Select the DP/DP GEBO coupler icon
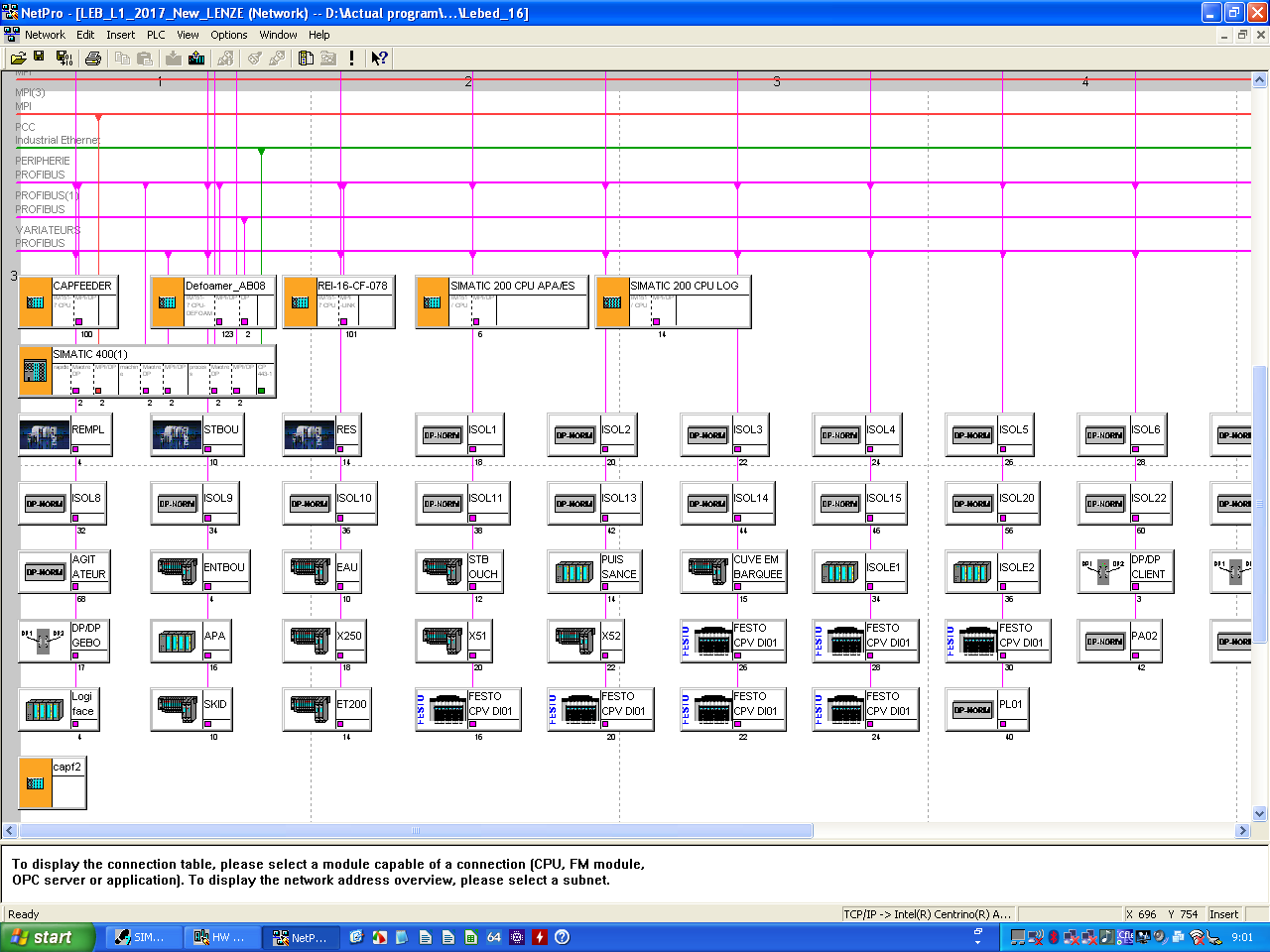The width and height of the screenshot is (1270, 952). pos(44,641)
